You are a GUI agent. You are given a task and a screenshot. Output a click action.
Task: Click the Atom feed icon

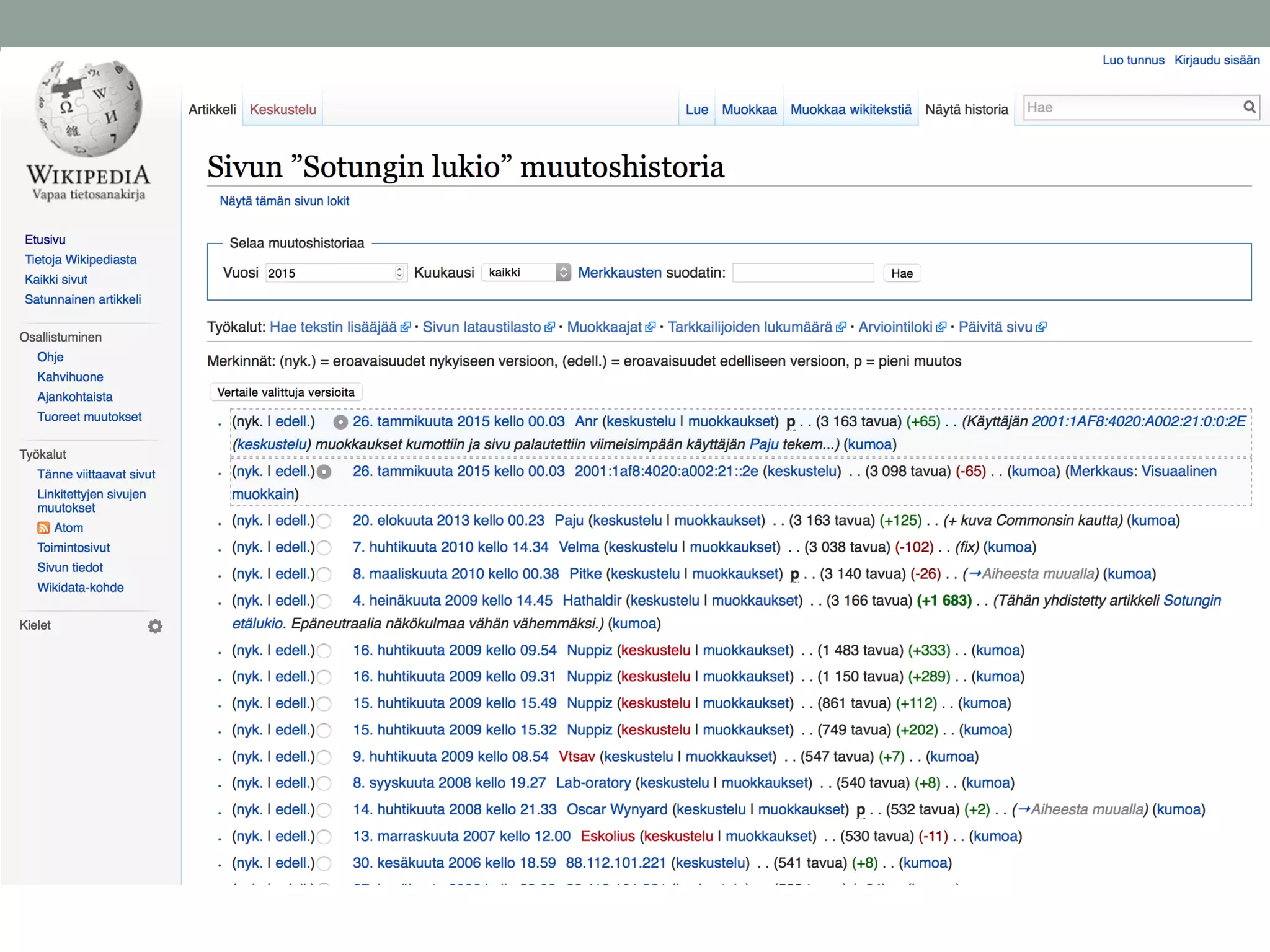pos(43,527)
